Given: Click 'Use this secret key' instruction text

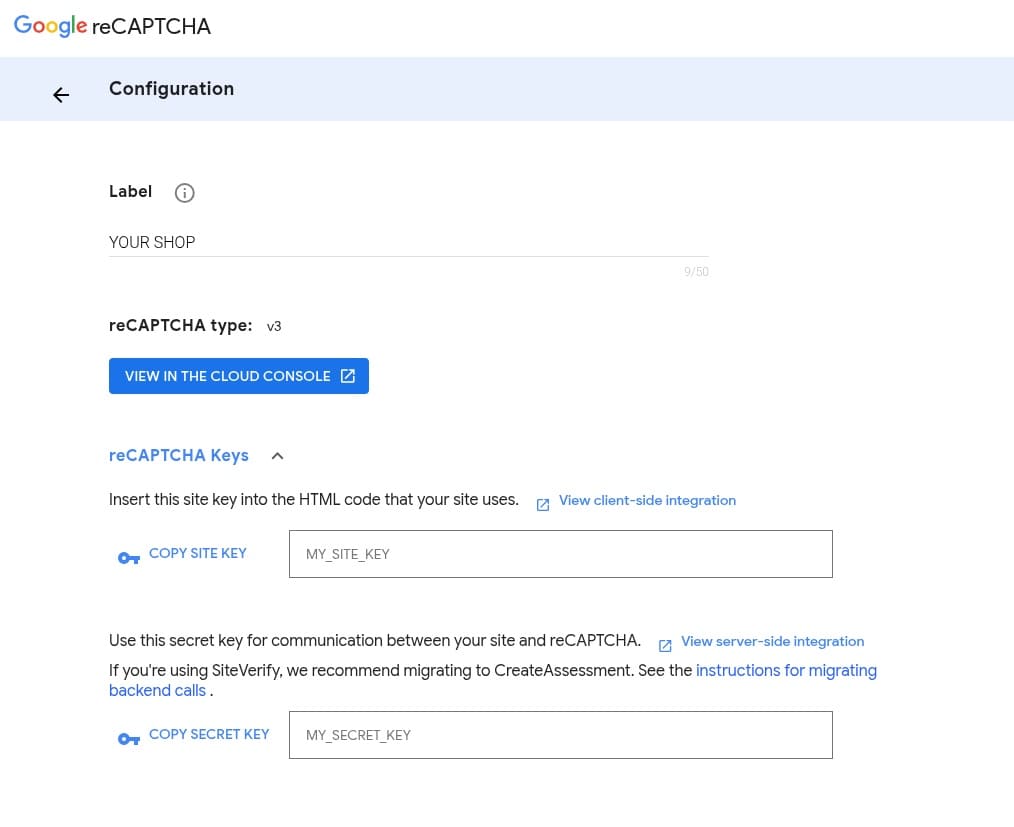Looking at the screenshot, I should 375,641.
